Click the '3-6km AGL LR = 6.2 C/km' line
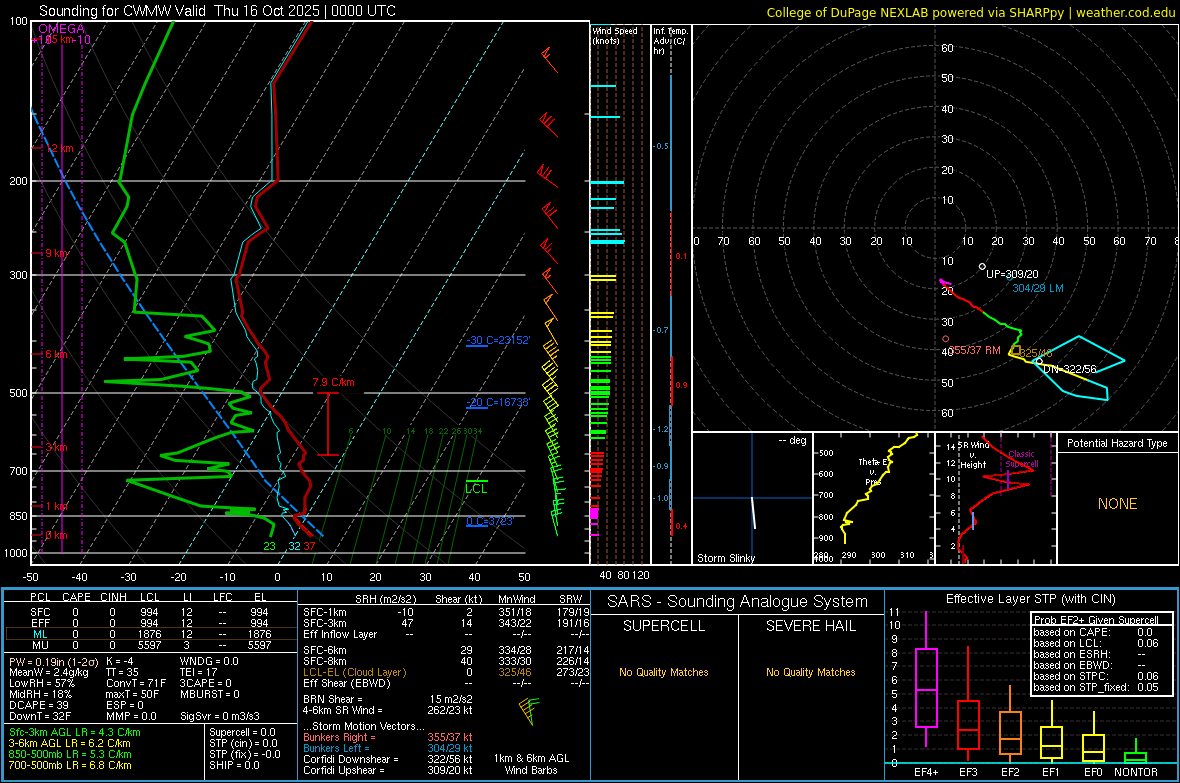This screenshot has height=783, width=1180. point(69,742)
